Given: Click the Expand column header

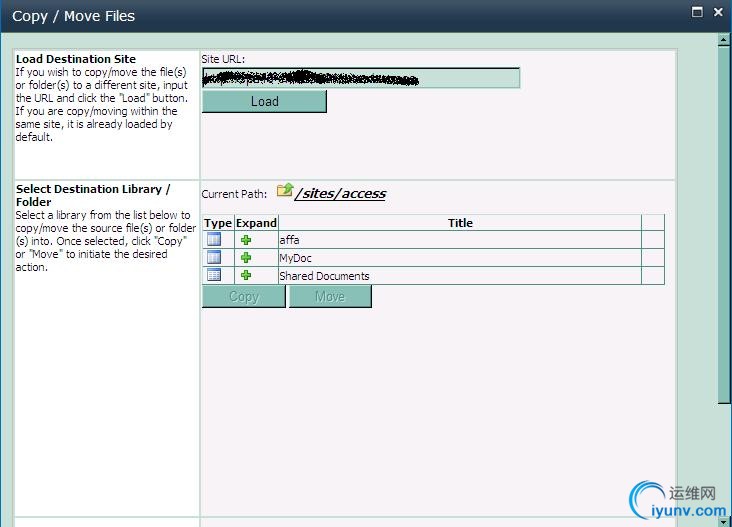Looking at the screenshot, I should point(256,223).
